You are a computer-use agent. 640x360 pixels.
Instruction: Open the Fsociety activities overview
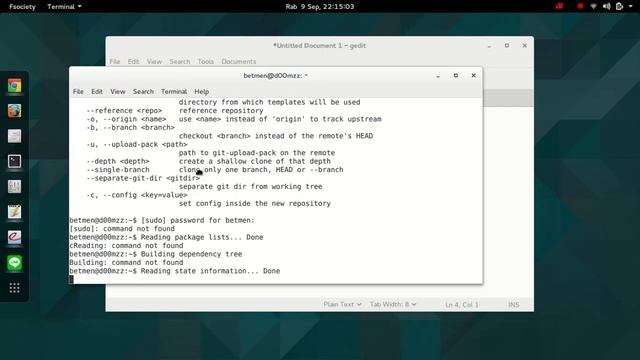22,7
